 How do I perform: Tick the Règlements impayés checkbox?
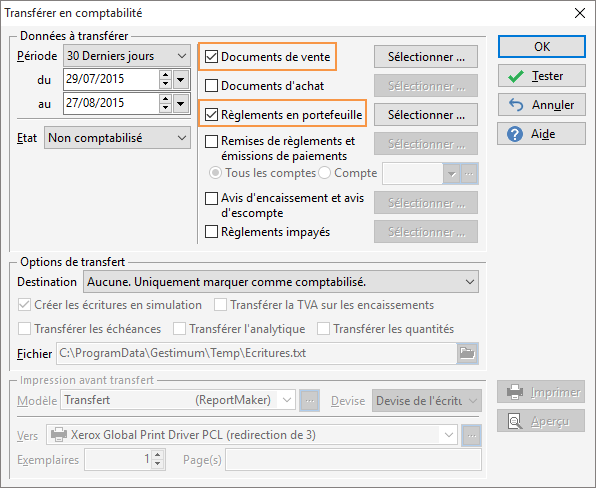pyautogui.click(x=211, y=231)
